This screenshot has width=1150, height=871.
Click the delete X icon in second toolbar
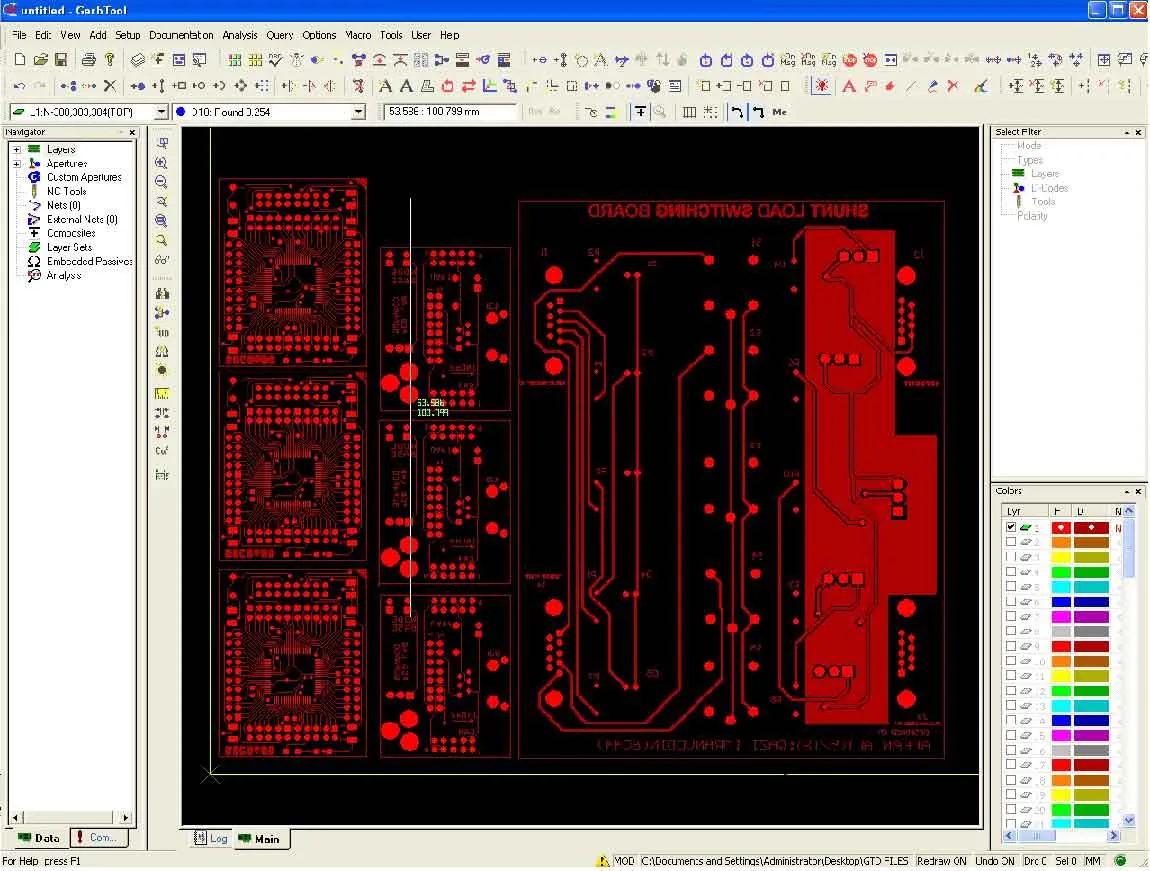(110, 86)
